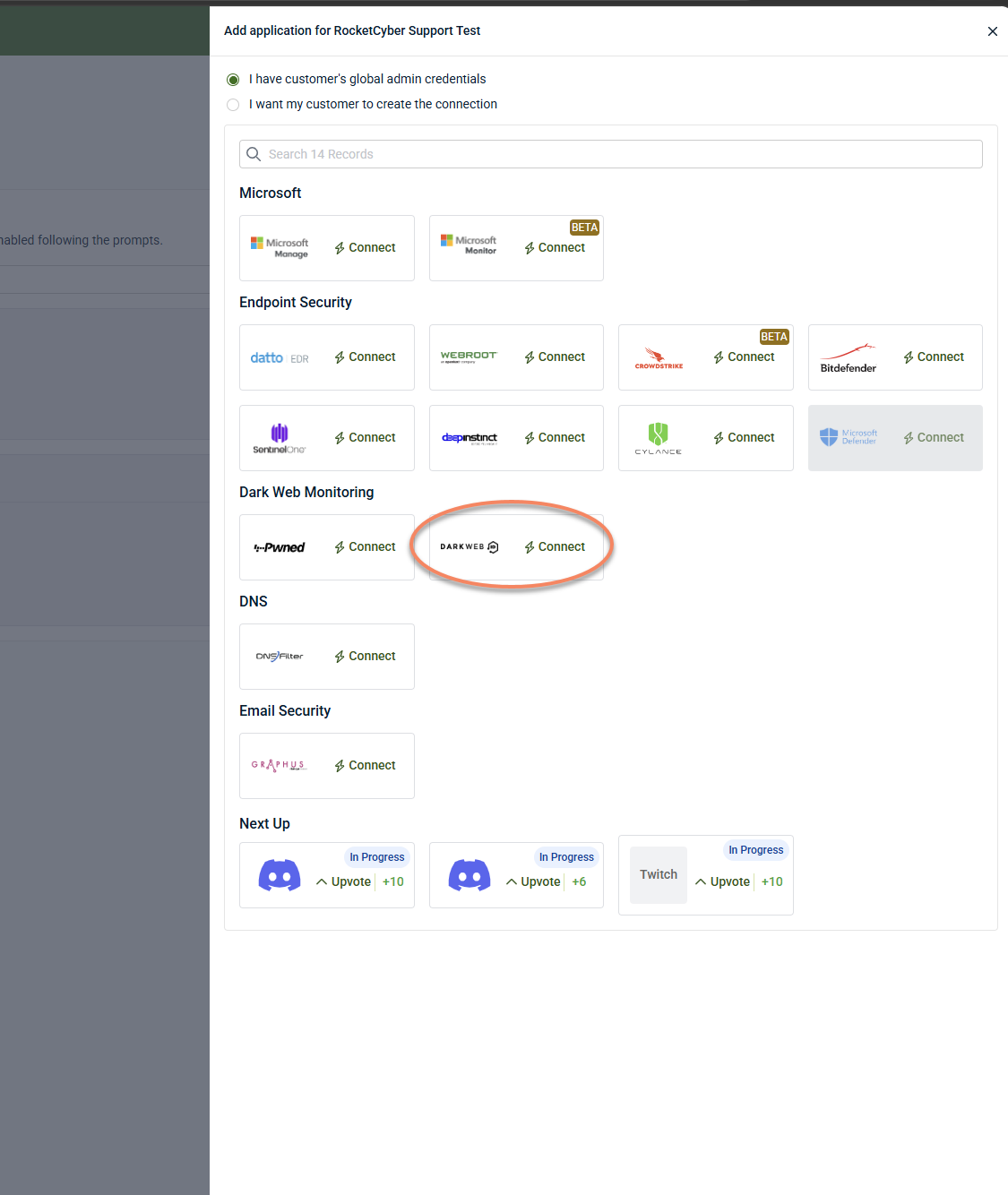Click the Microsoft Manage logo icon
This screenshot has height=1195, width=1008.
click(x=280, y=248)
